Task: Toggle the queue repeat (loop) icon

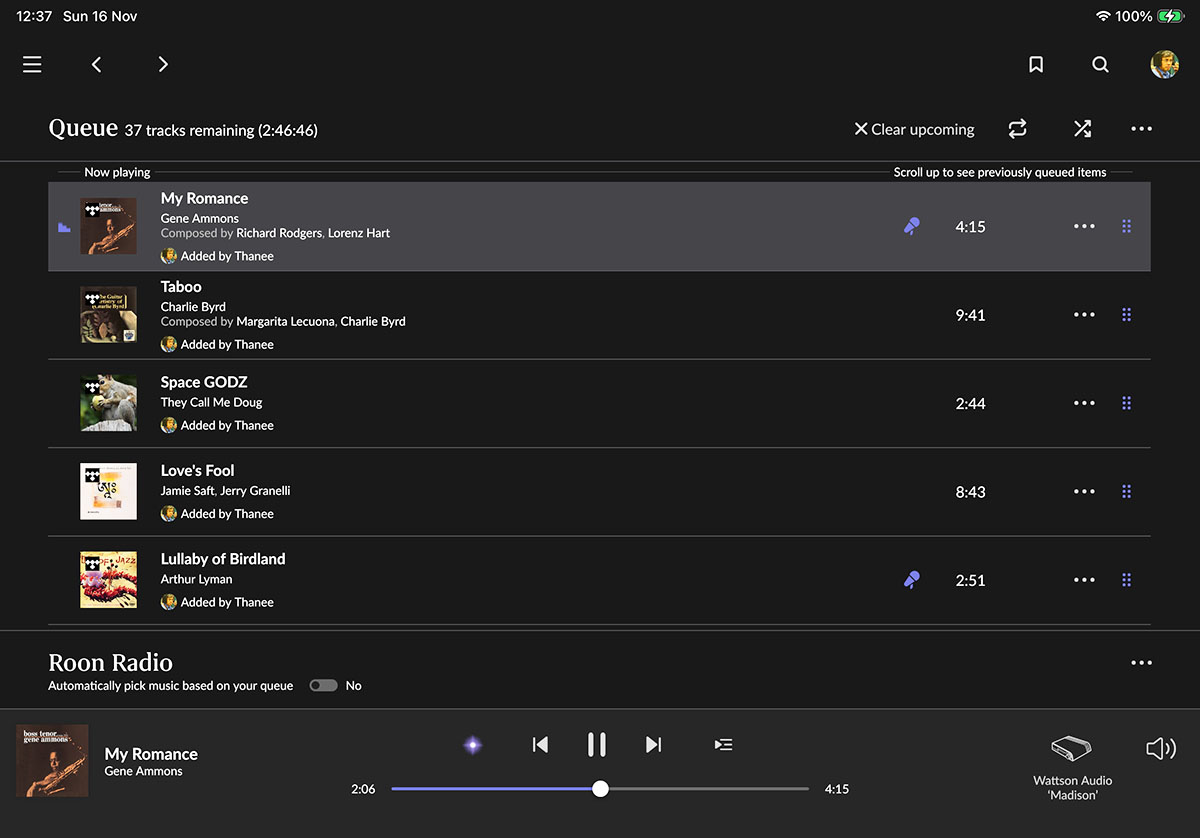Action: pyautogui.click(x=1018, y=129)
